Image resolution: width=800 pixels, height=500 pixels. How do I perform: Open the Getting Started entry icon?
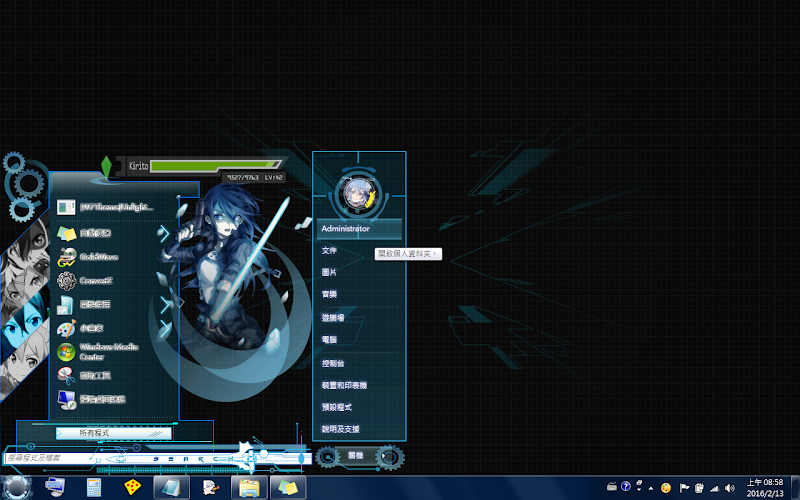[x=66, y=305]
